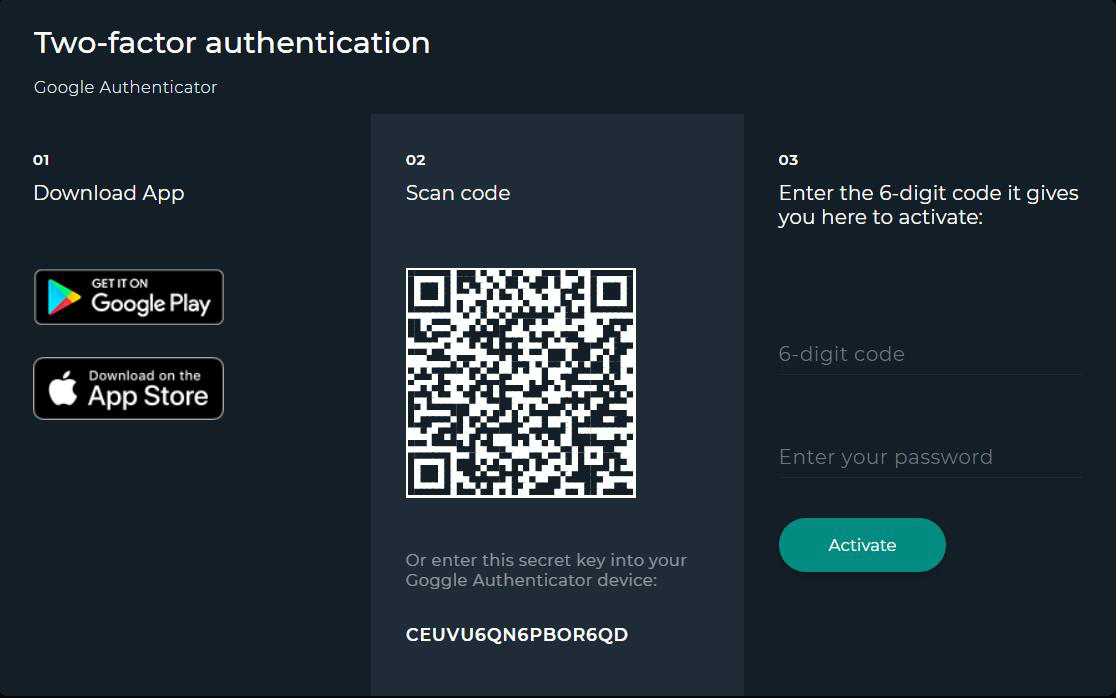
Task: Select the secret key CEUVU6QN6PBOR6QD text
Action: click(x=517, y=635)
